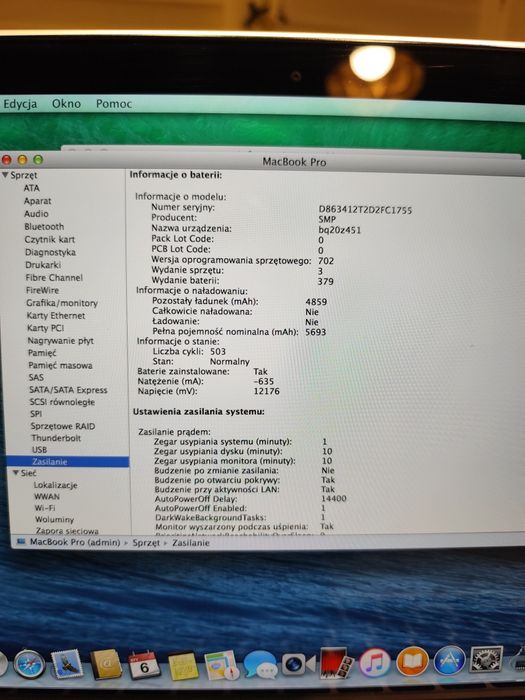Select Audio in the hardware list
Screen dimensions: 525x700
point(36,214)
